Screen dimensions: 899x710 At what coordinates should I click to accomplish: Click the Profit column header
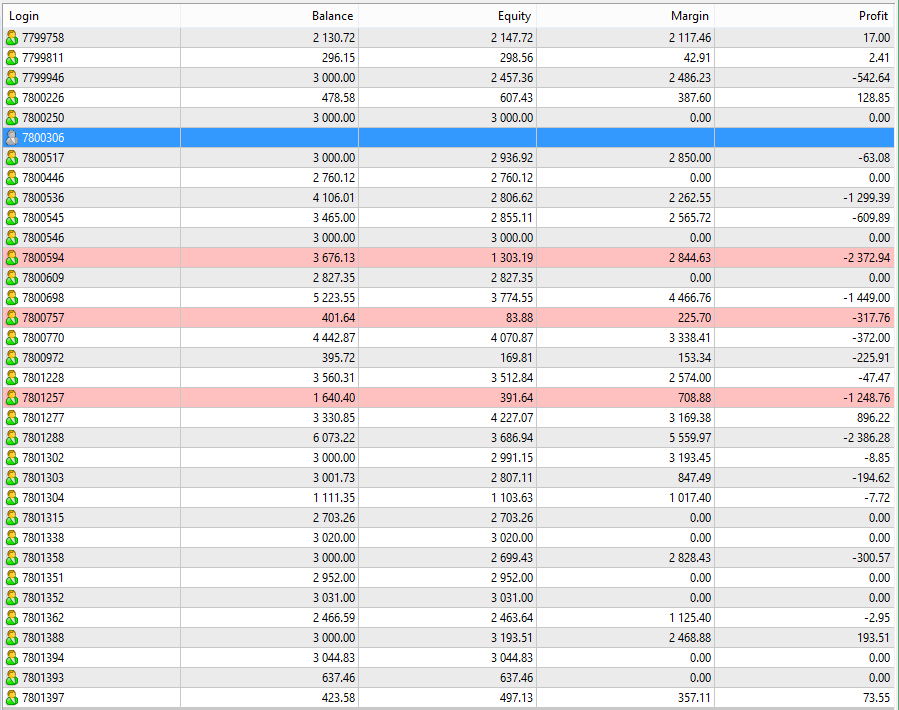(x=873, y=16)
